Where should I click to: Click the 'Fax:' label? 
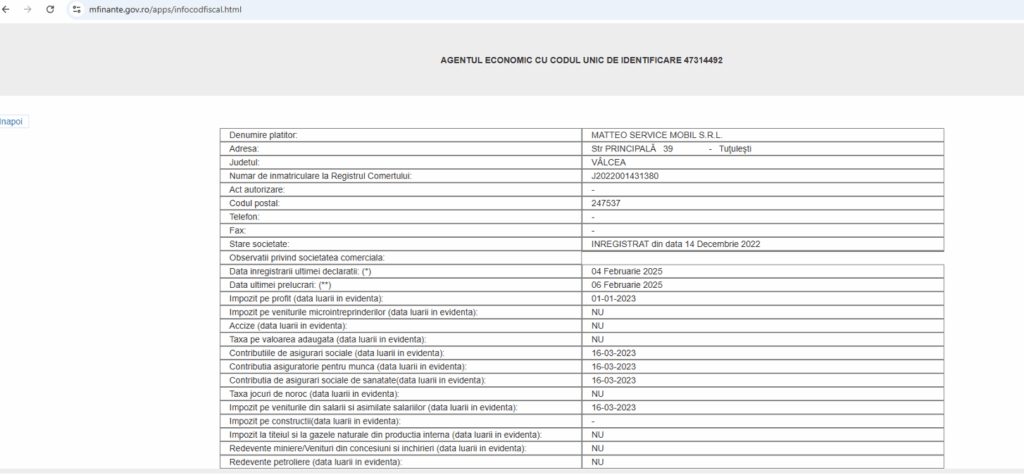point(237,231)
